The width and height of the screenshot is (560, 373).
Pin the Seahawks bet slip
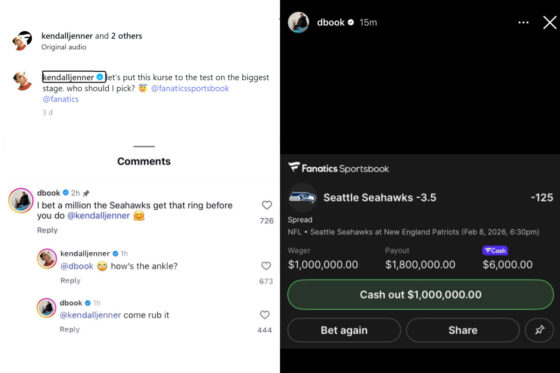[539, 330]
